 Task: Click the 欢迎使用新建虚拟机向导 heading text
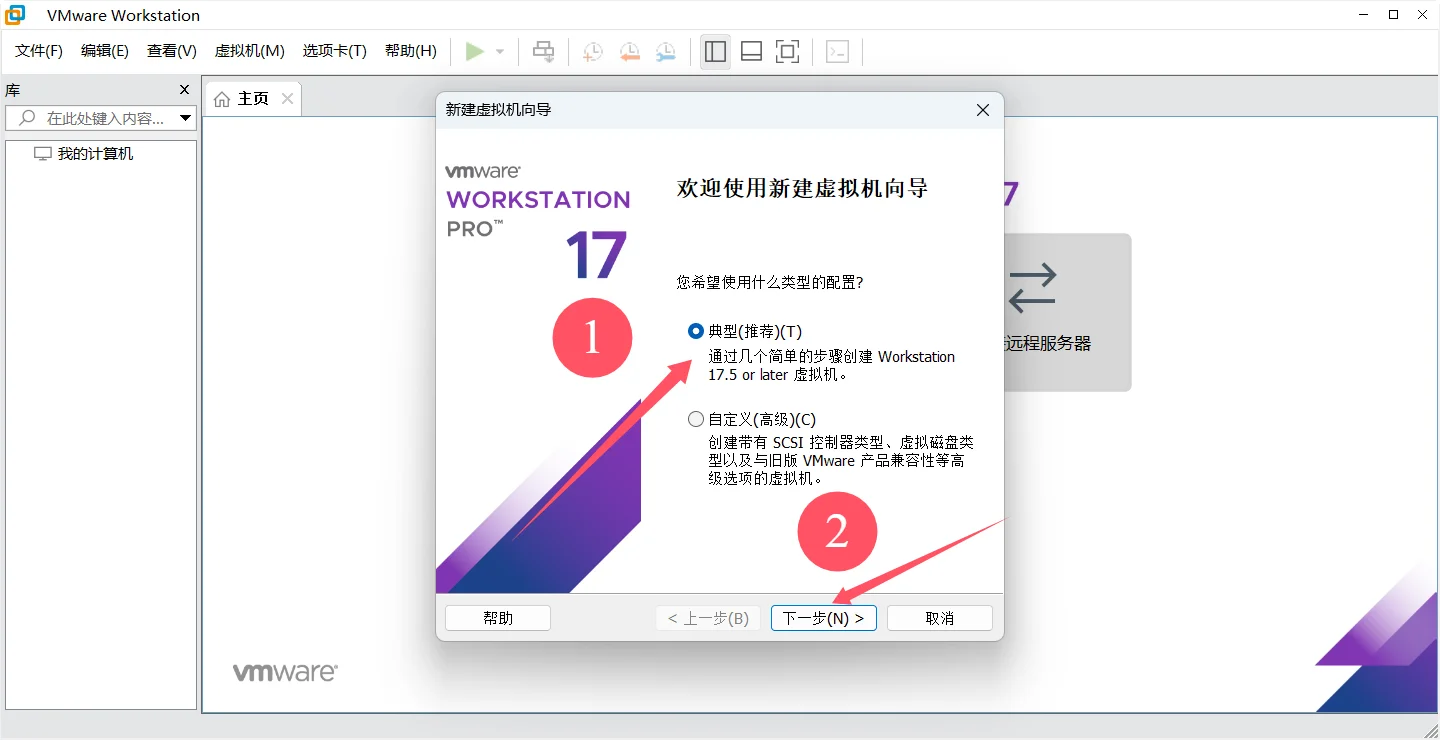[802, 188]
